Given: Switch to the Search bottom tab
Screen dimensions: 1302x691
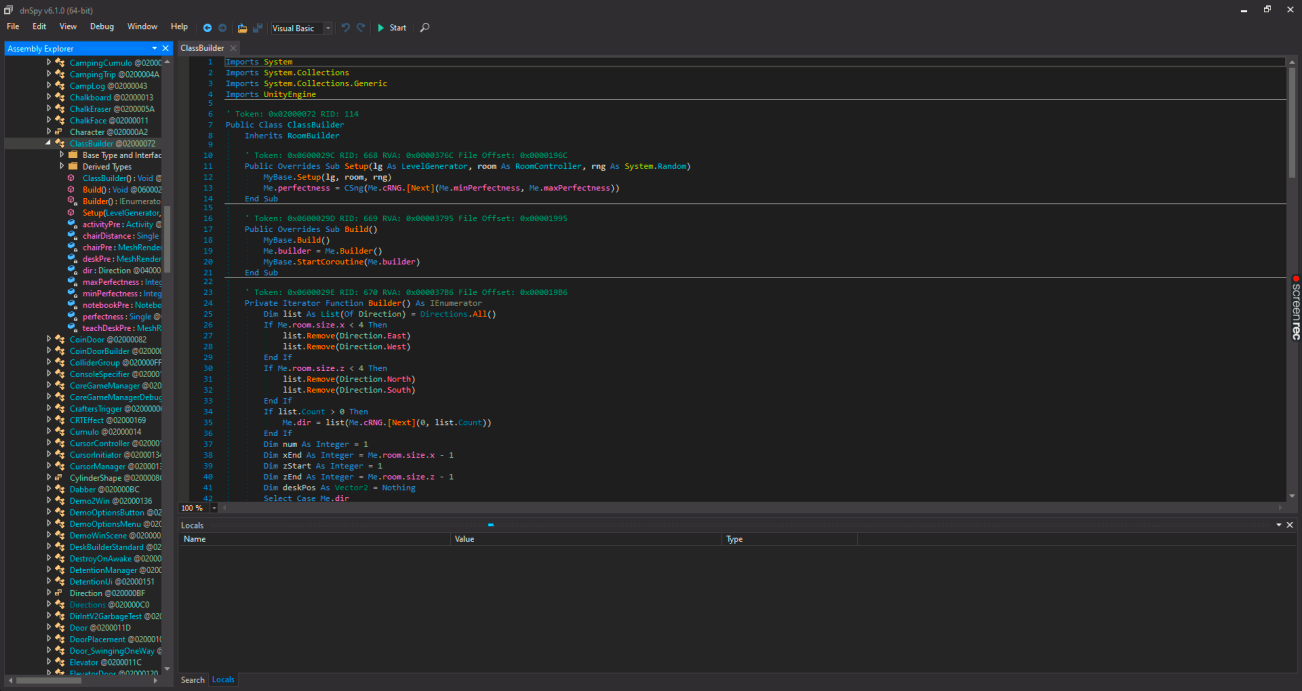Looking at the screenshot, I should (x=192, y=680).
